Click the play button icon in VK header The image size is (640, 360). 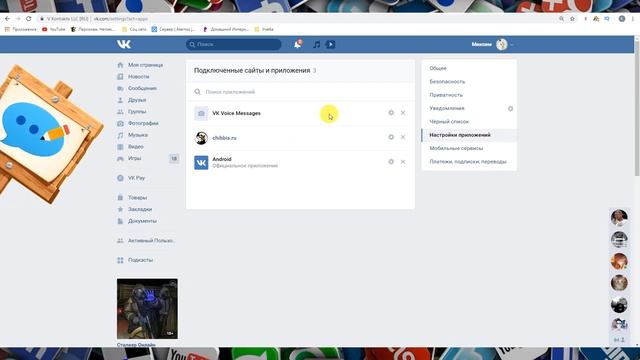(331, 44)
